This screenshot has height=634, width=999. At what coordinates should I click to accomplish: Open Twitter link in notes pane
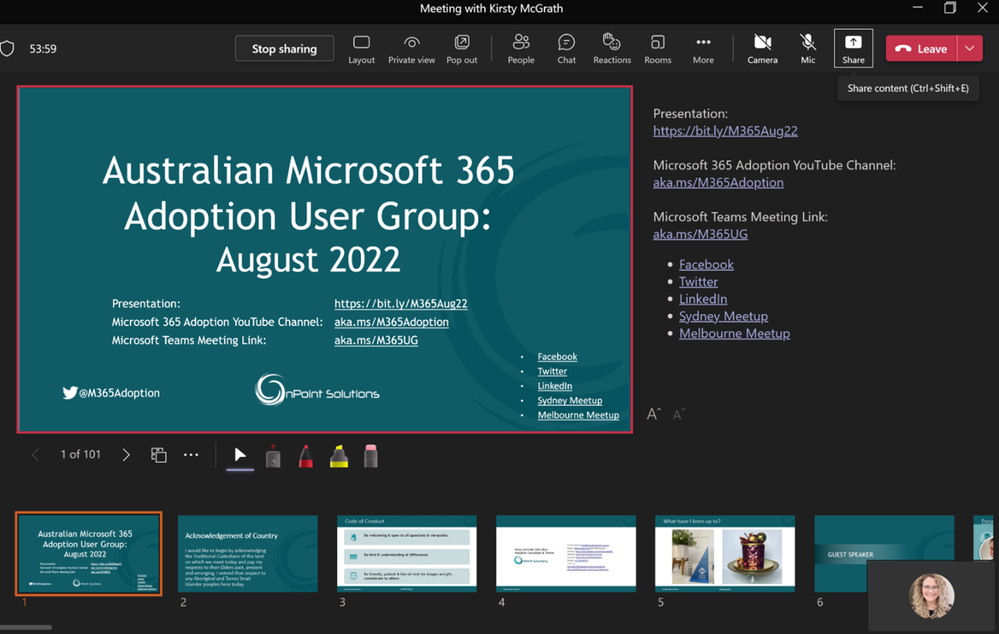click(698, 282)
